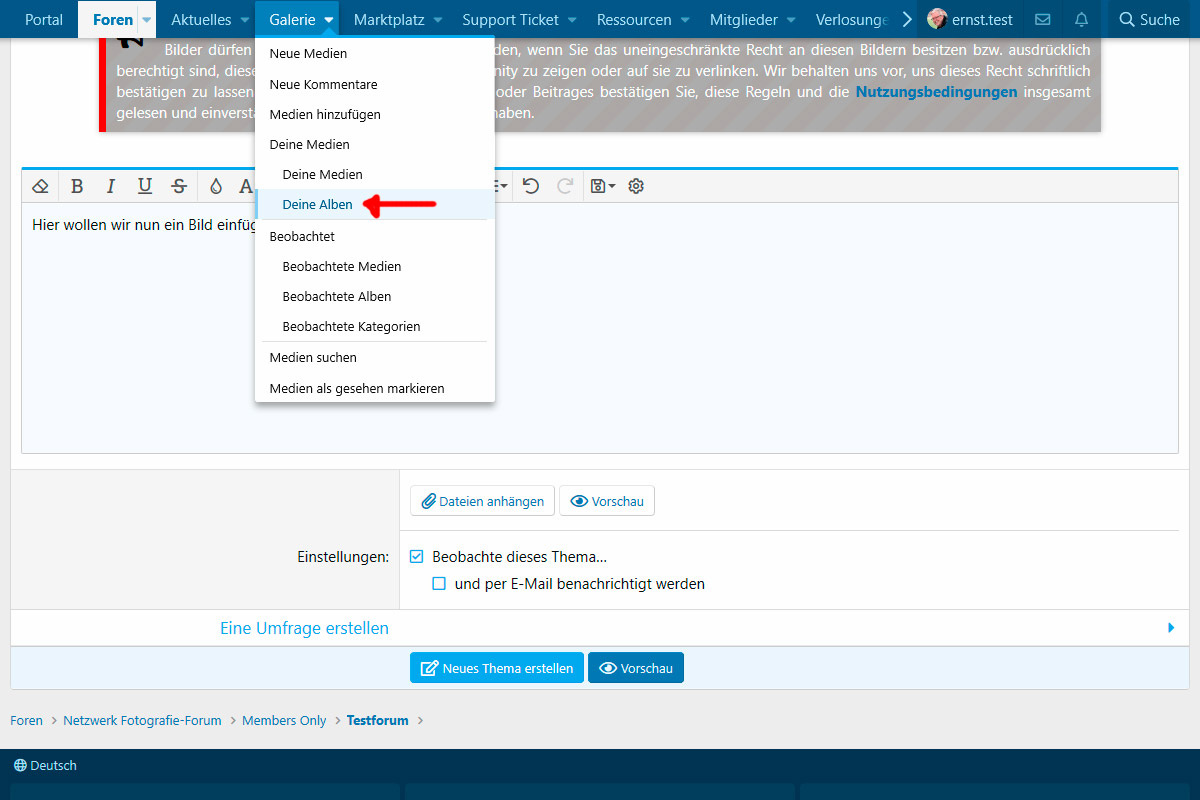Open the Suche search button
This screenshot has width=1200, height=800.
1150,19
